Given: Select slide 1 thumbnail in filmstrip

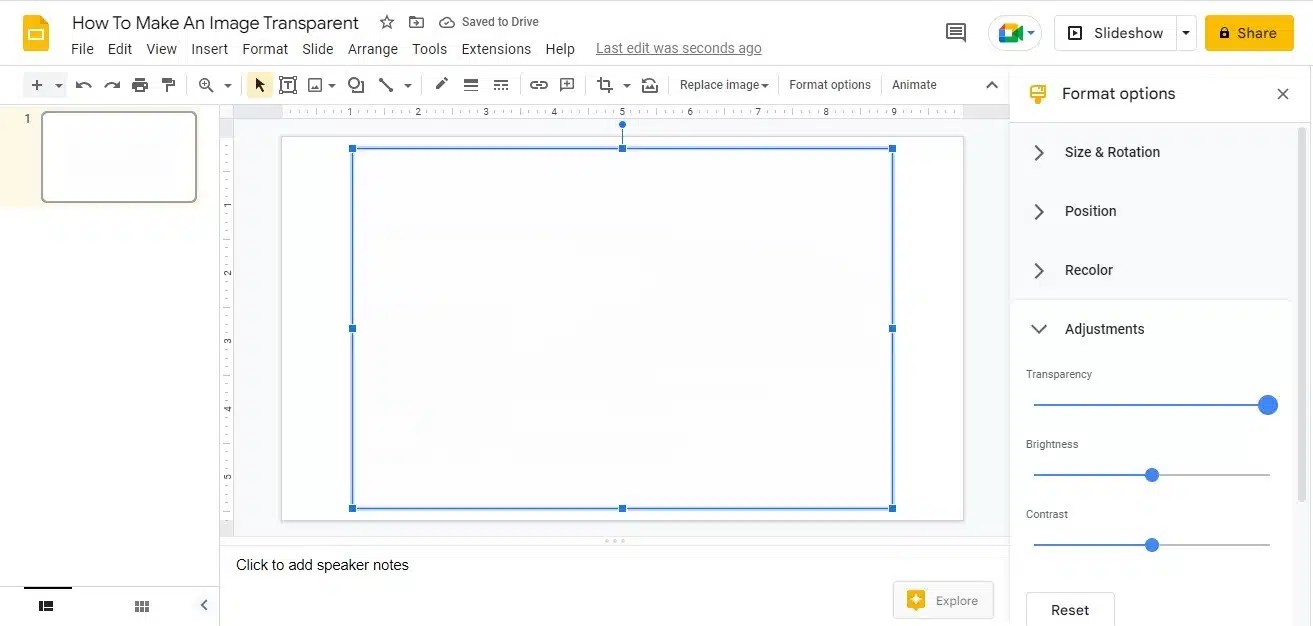Looking at the screenshot, I should (x=118, y=156).
